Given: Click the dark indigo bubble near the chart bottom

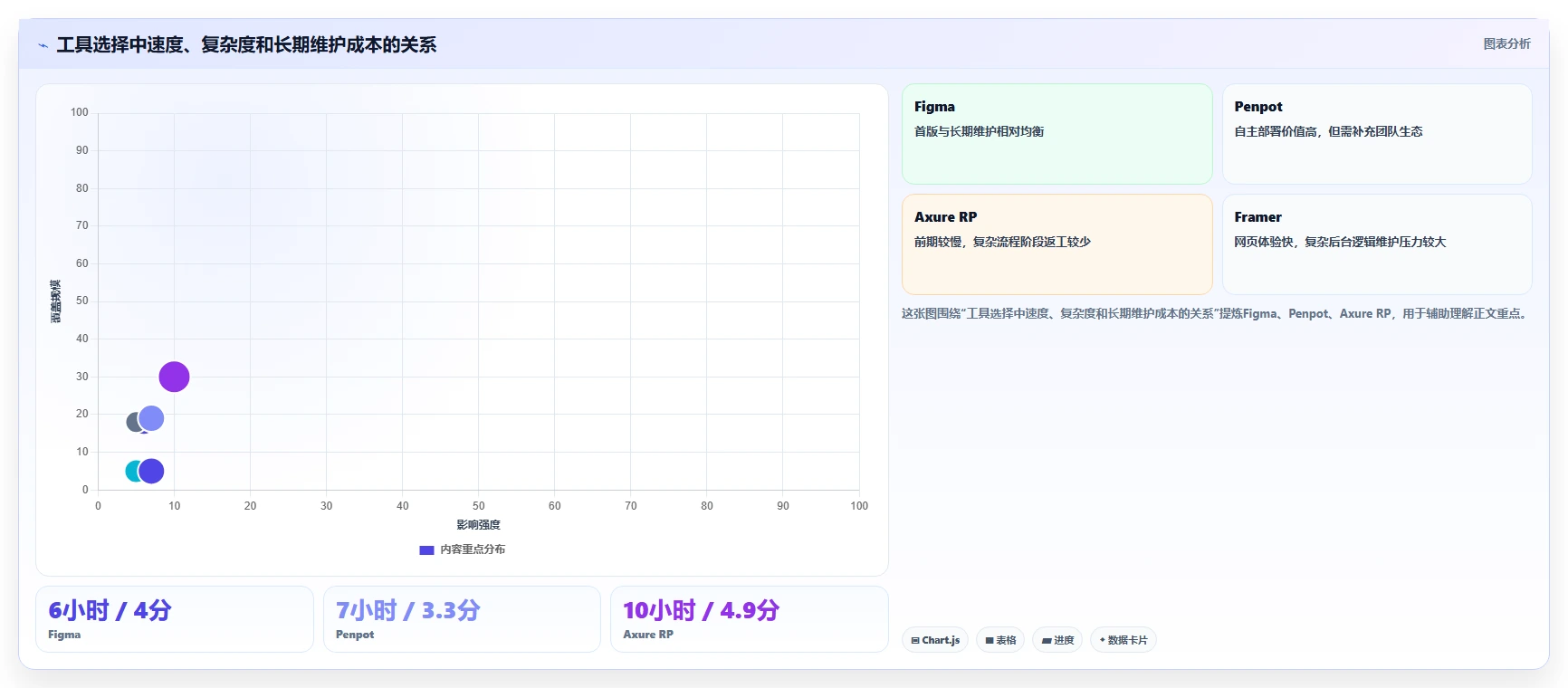Looking at the screenshot, I should coord(151,471).
